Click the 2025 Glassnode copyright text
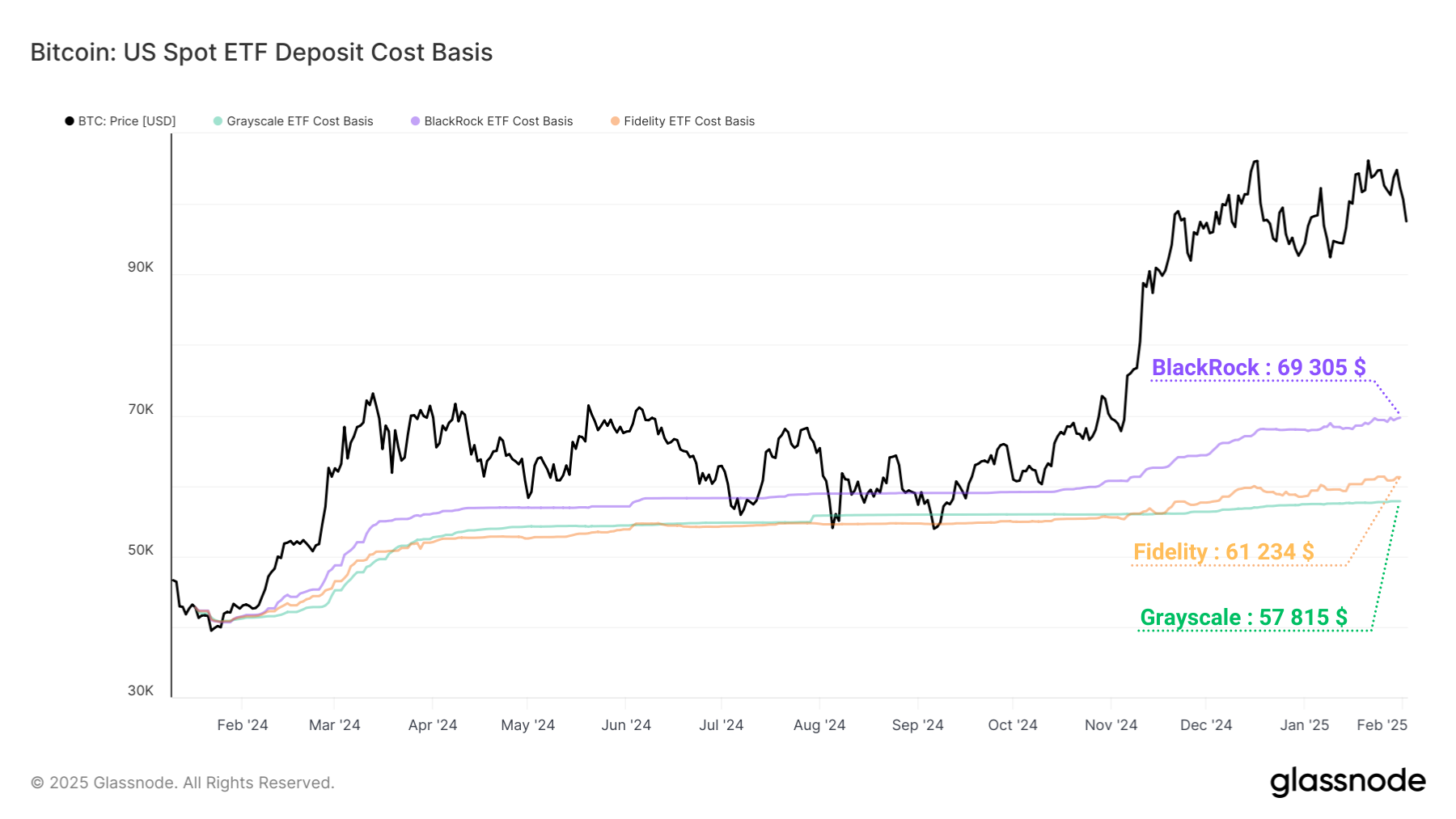Image resolution: width=1456 pixels, height=819 pixels. click(180, 782)
